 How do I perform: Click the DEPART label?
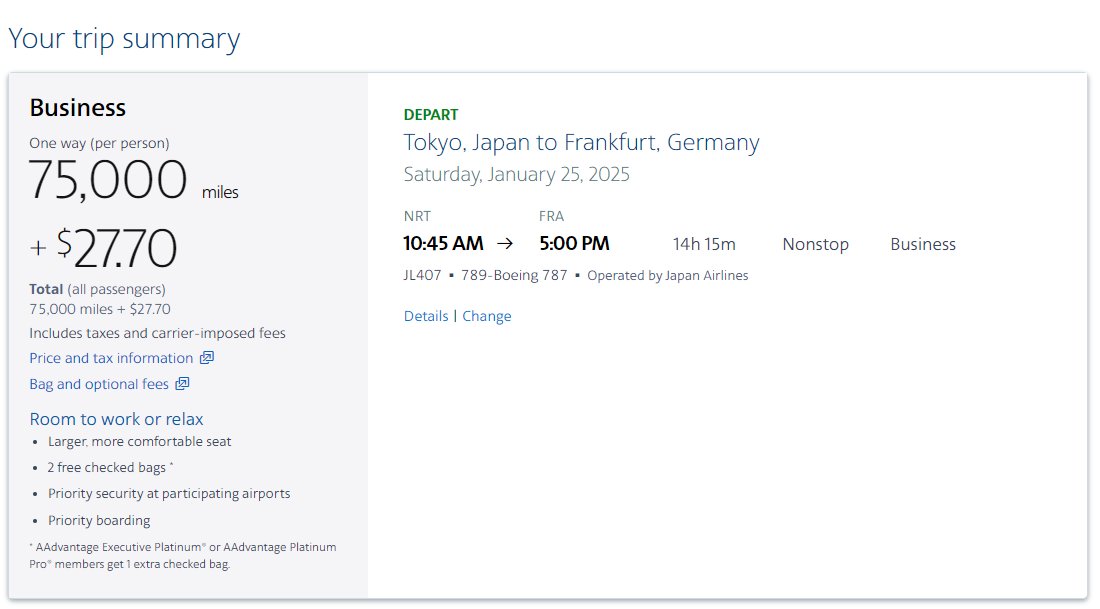coord(431,114)
